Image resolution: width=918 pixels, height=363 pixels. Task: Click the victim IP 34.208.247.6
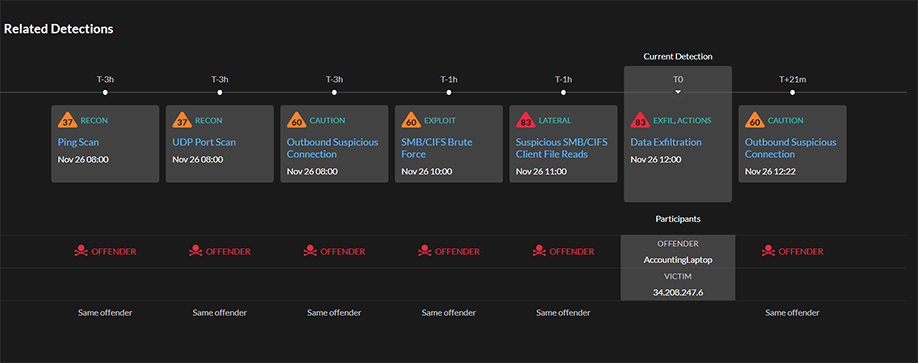(678, 292)
